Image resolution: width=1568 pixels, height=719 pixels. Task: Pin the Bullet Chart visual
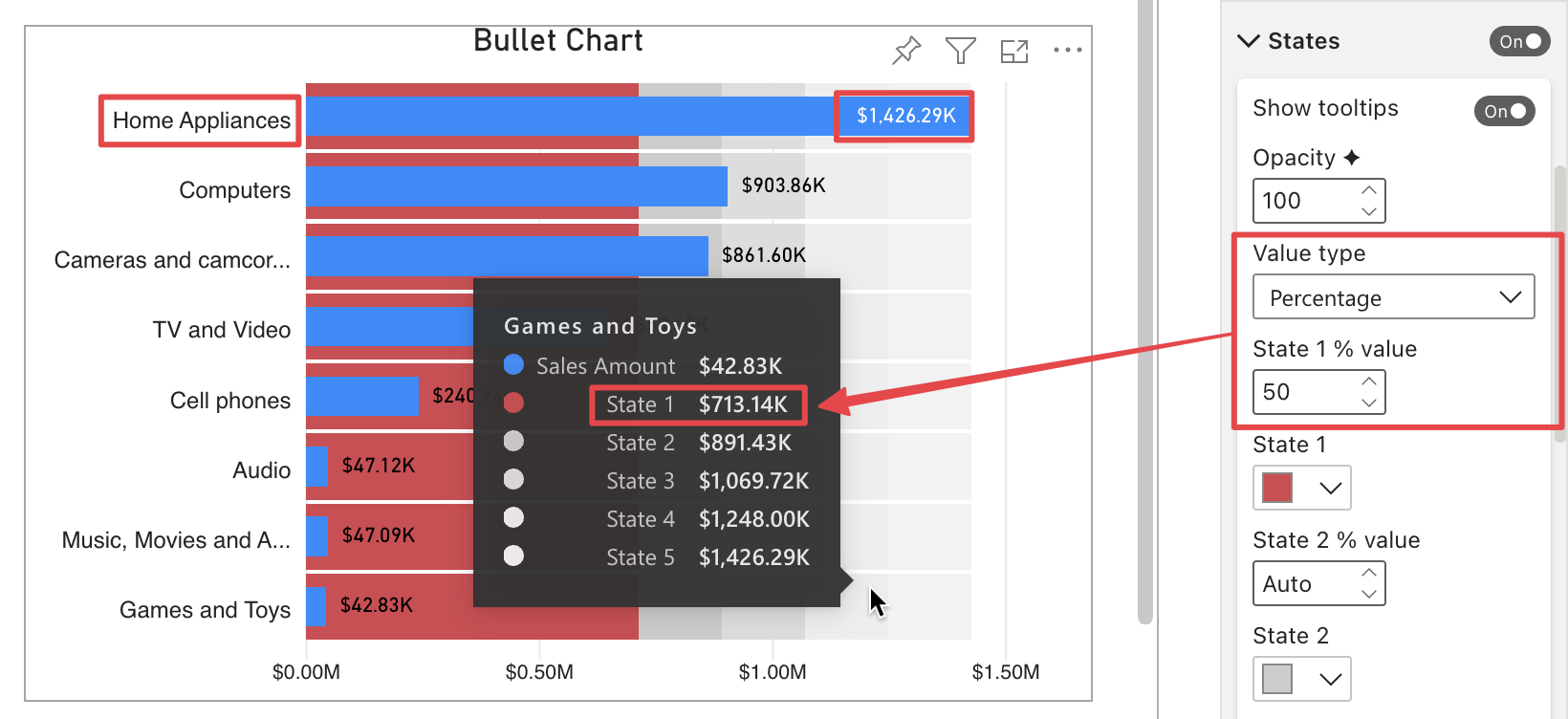tap(906, 50)
